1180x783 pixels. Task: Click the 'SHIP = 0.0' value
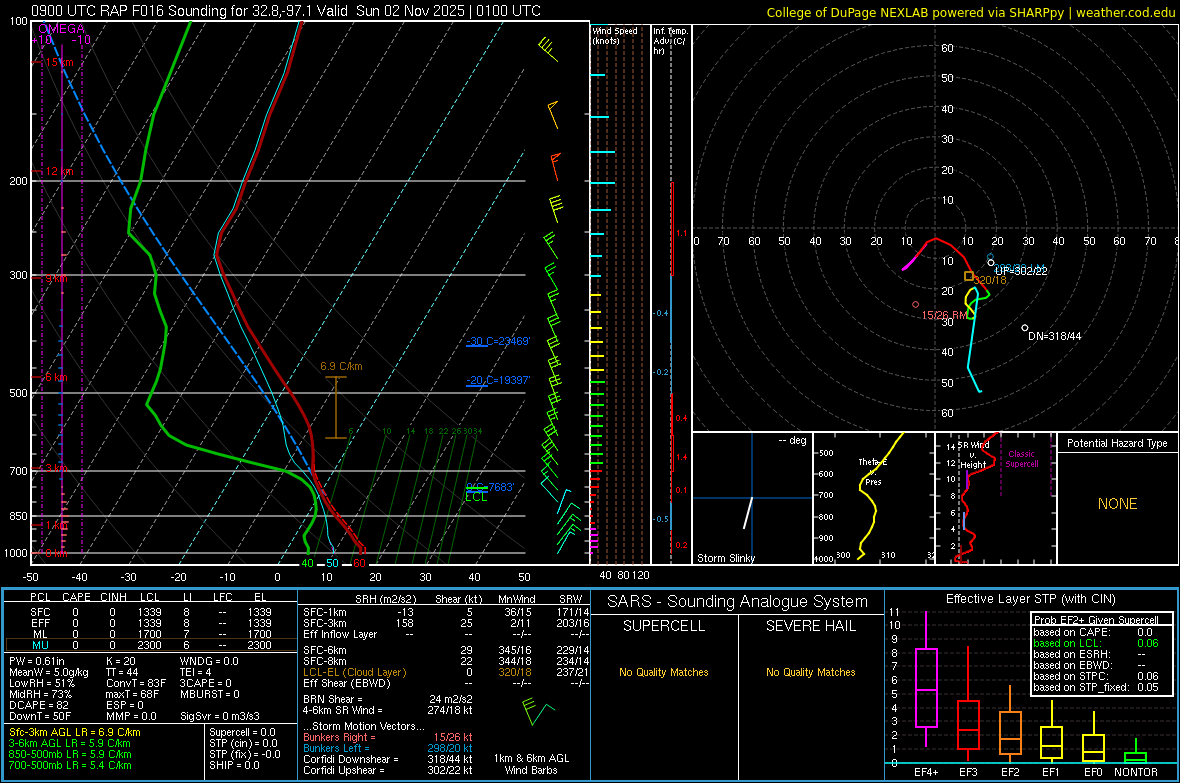[234, 766]
